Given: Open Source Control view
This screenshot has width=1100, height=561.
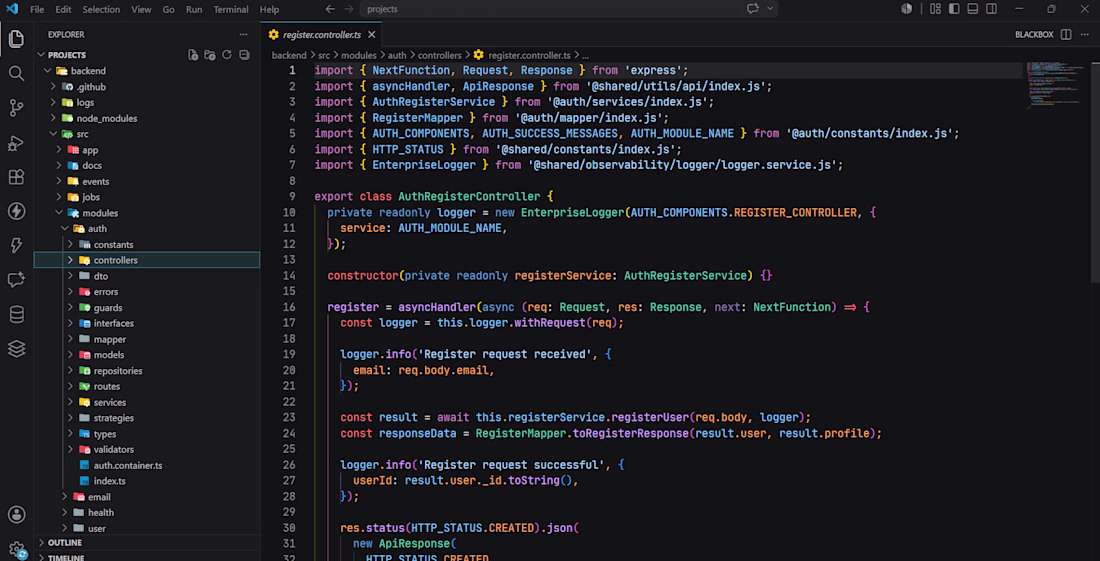Looking at the screenshot, I should pos(16,107).
